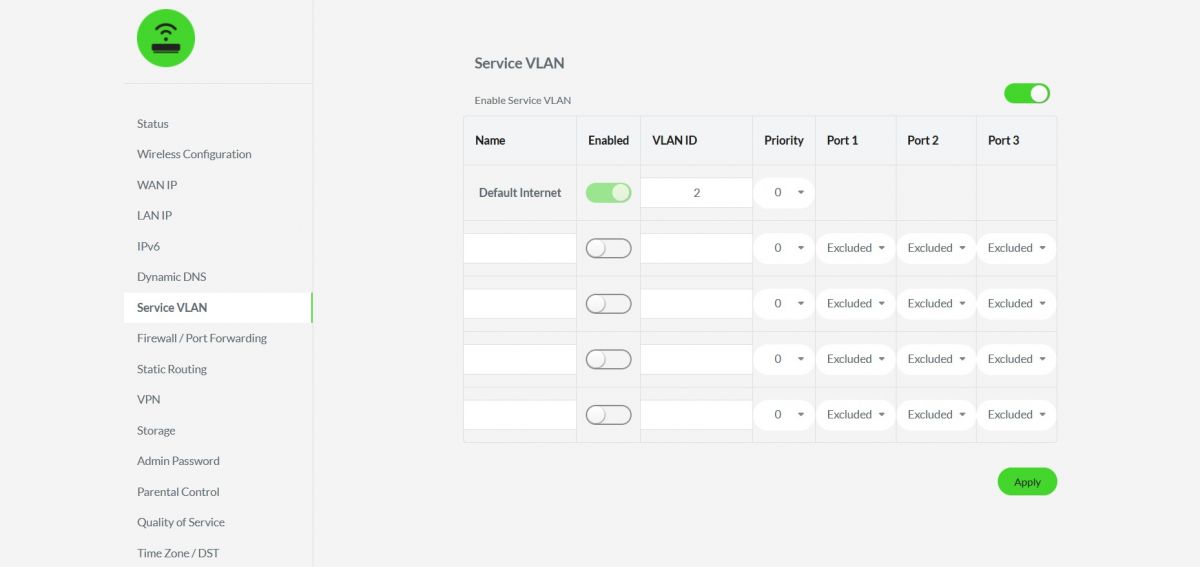This screenshot has height=567, width=1200.
Task: Open the Port 3 dropdown in the last row
Action: pyautogui.click(x=1016, y=414)
